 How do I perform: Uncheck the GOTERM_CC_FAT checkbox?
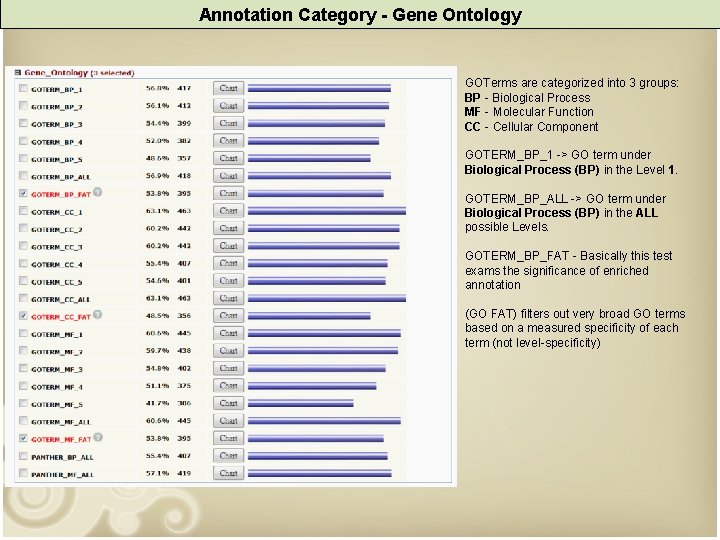click(23, 316)
